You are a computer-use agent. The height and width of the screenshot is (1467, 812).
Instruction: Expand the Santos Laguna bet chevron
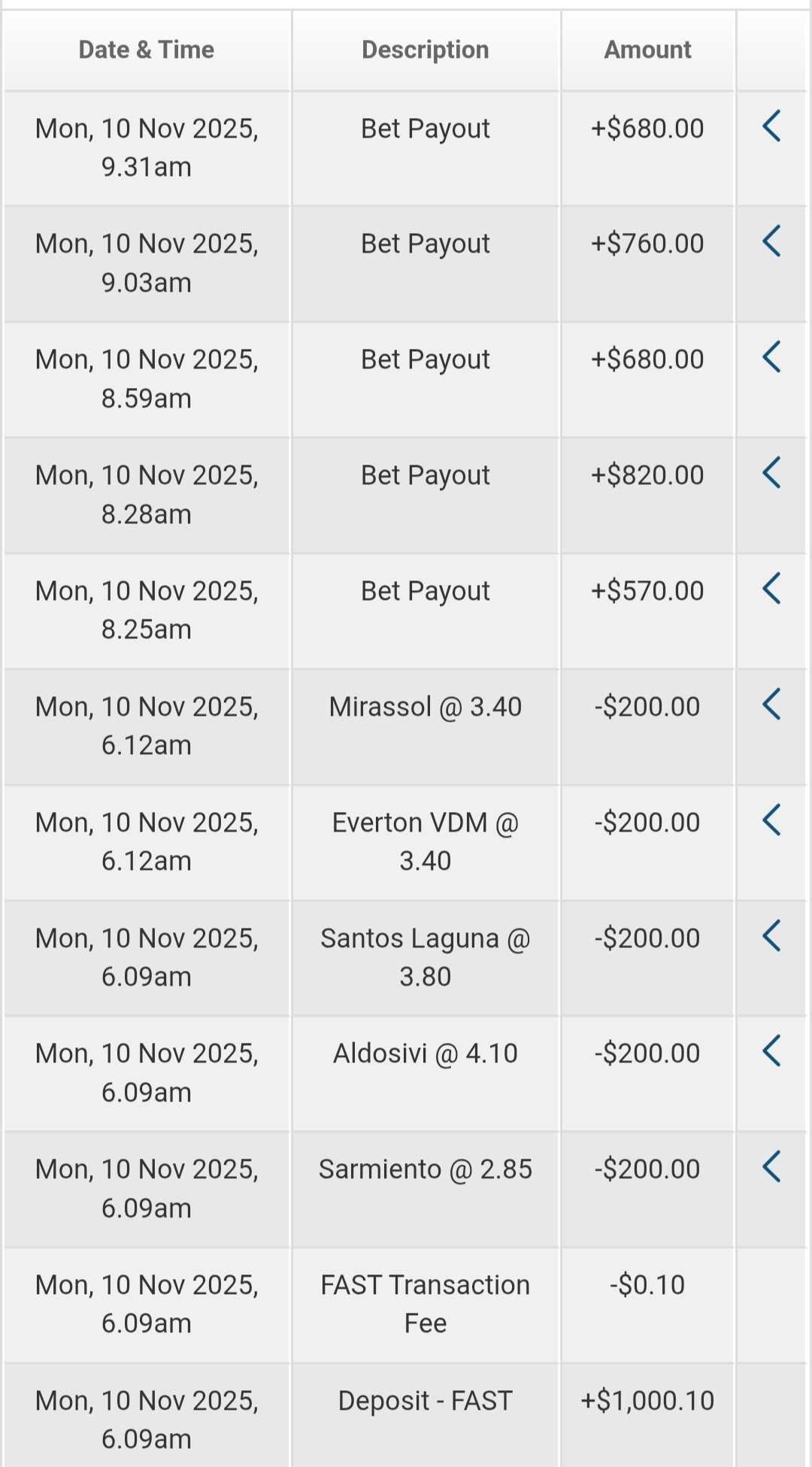(771, 936)
